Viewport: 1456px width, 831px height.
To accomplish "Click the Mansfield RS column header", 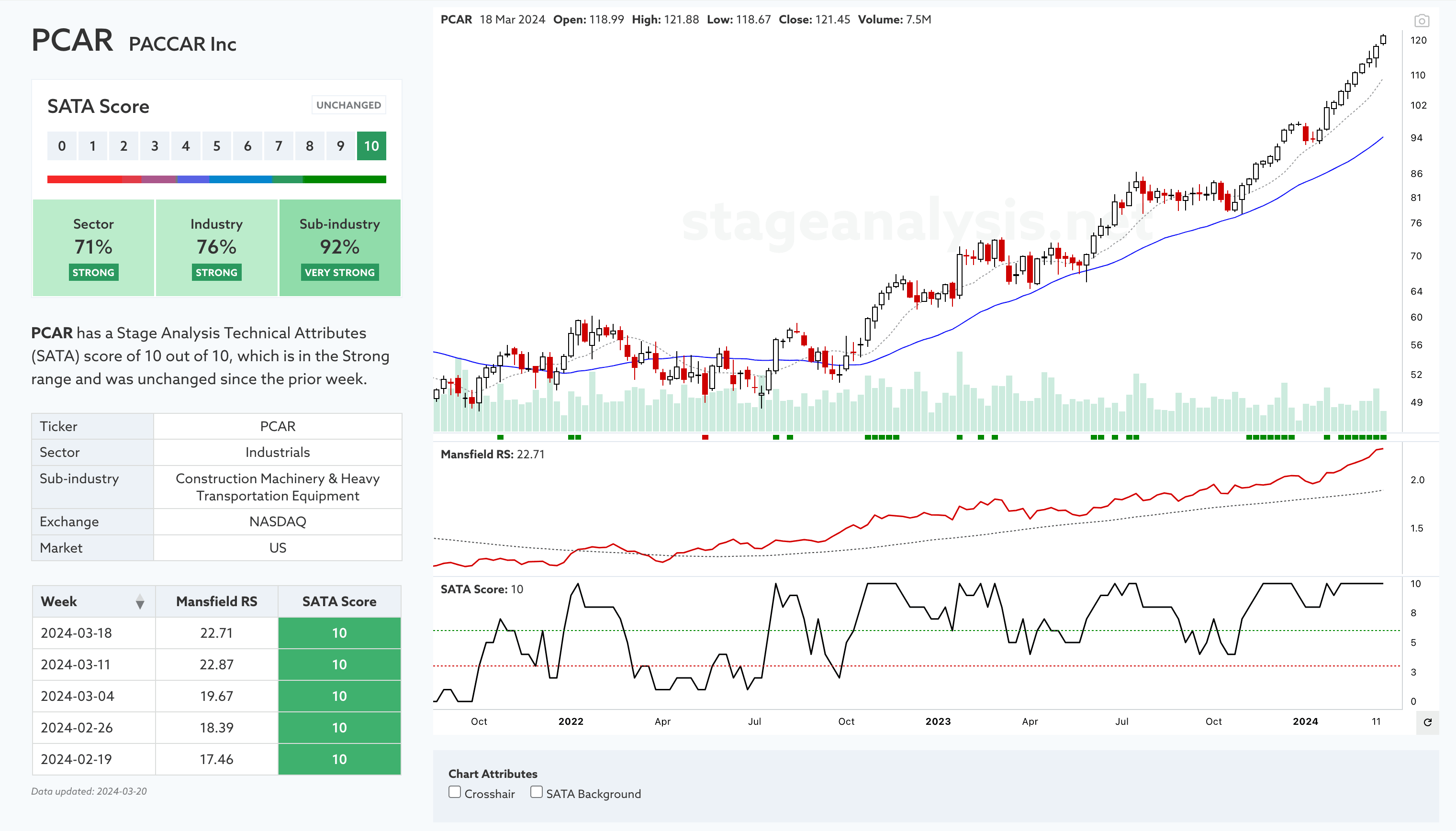I will tap(216, 601).
